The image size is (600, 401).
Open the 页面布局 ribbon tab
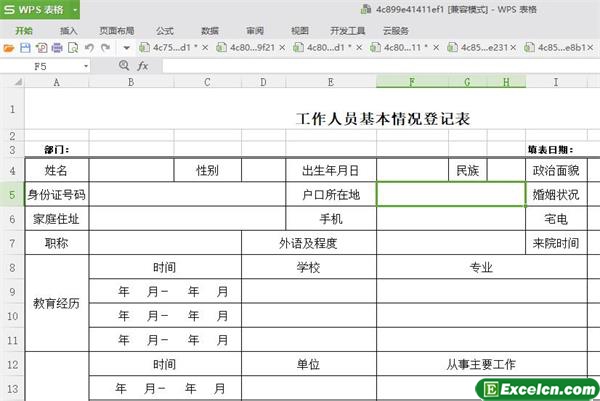(117, 31)
